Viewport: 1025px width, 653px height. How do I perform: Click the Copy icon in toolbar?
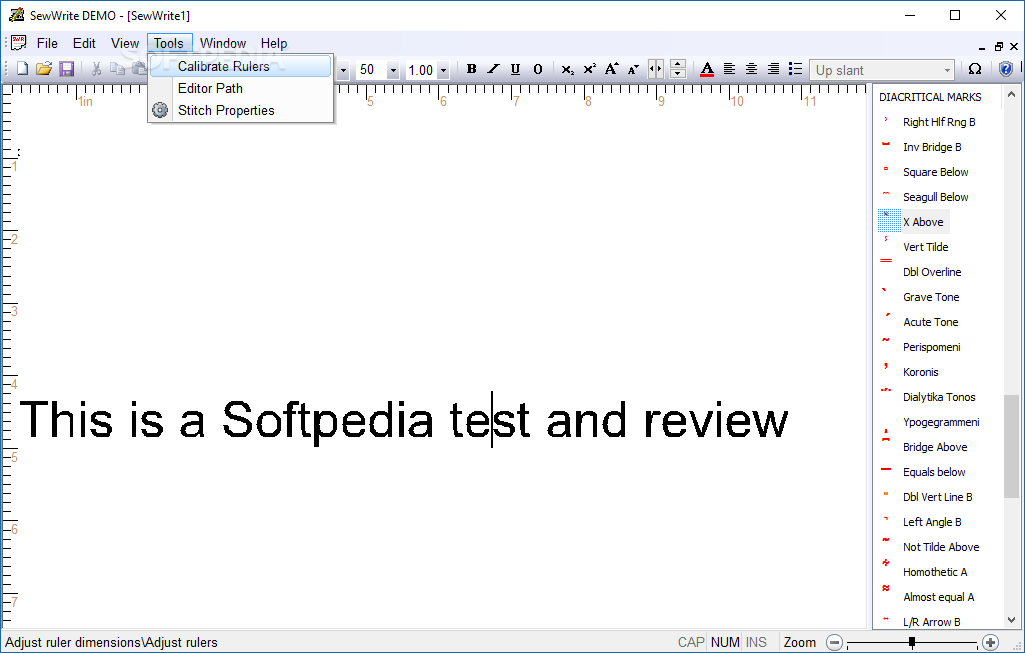[118, 69]
